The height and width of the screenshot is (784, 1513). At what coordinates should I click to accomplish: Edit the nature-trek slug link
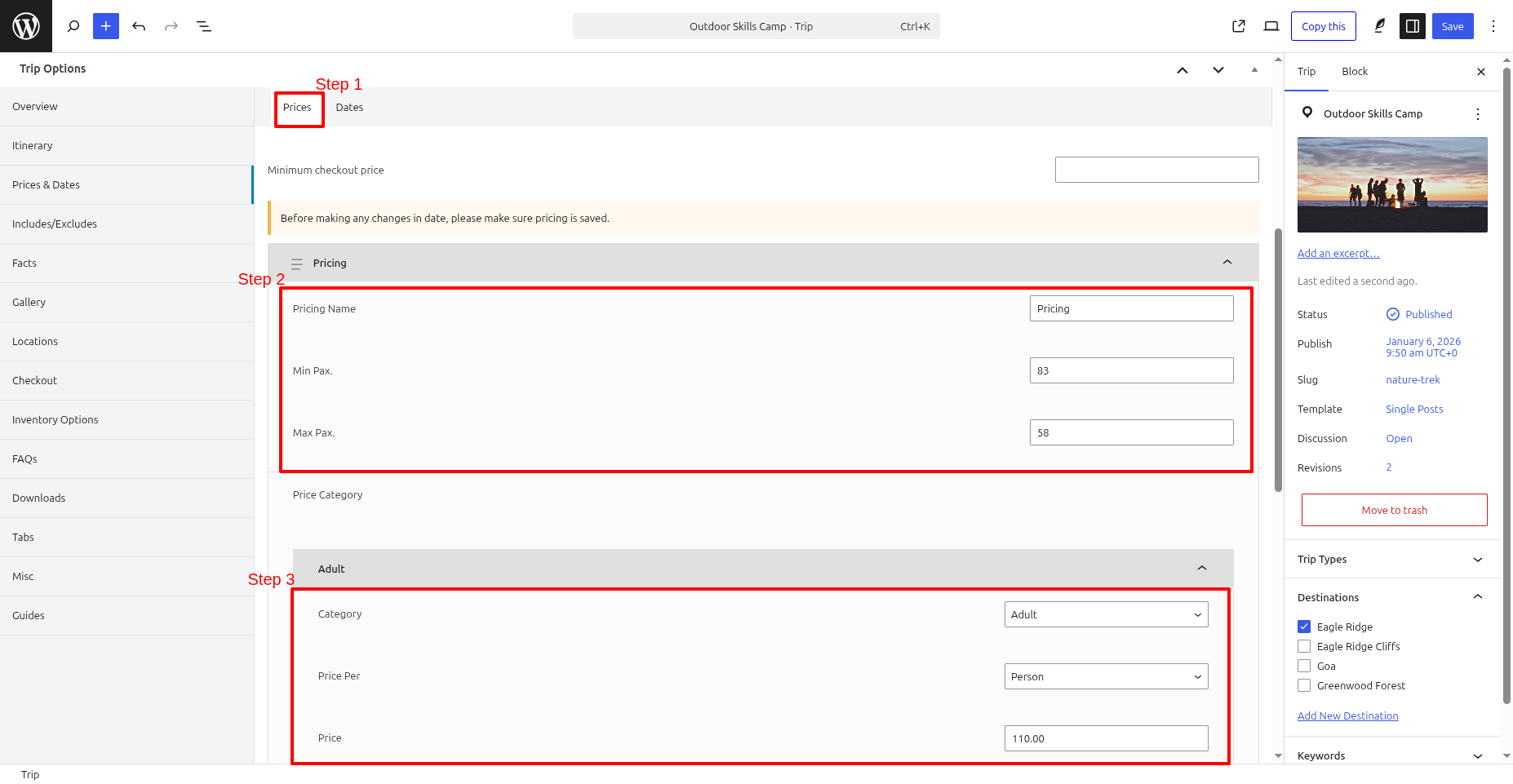click(1413, 380)
